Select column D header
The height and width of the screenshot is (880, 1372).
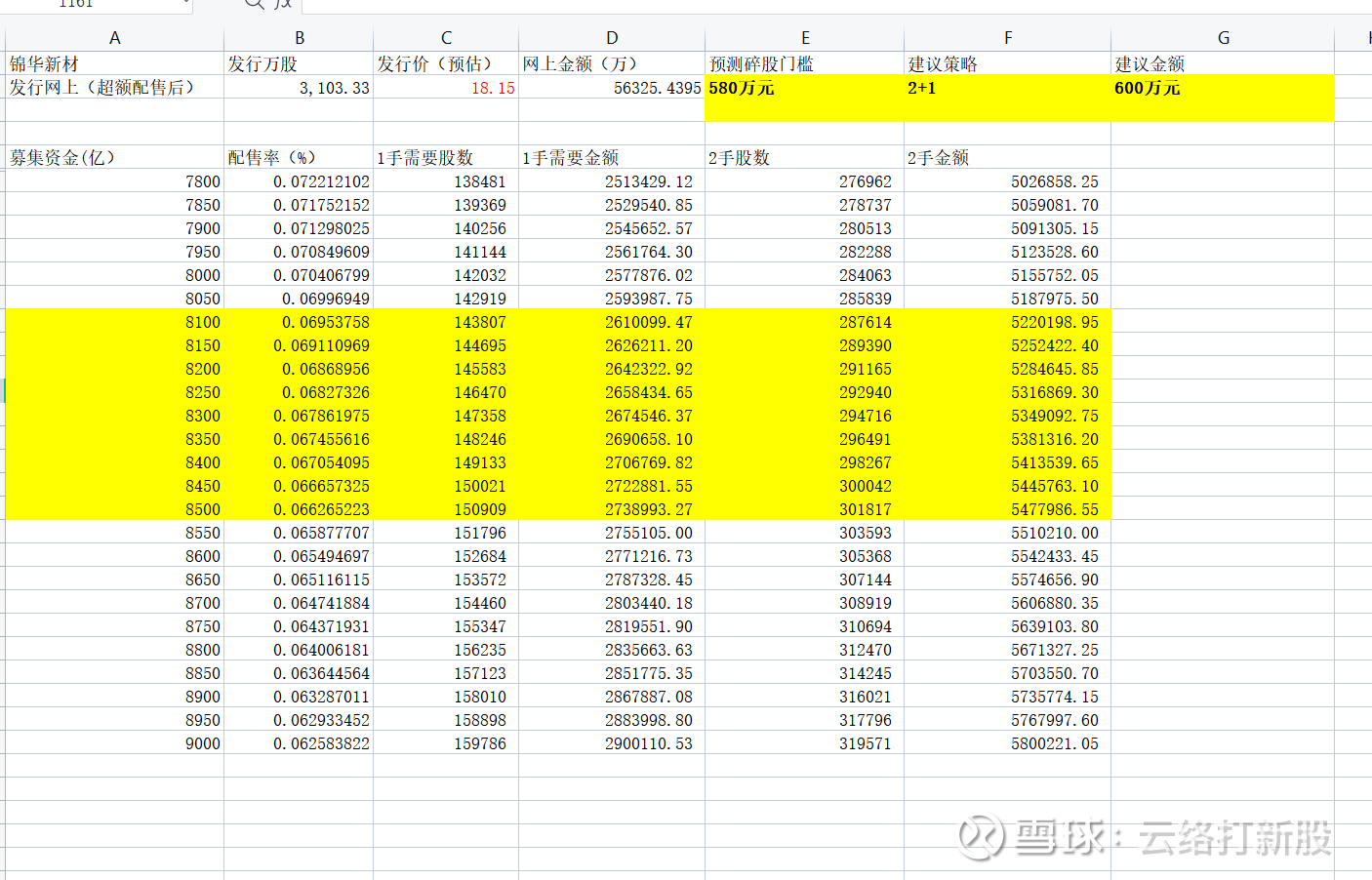pos(612,38)
